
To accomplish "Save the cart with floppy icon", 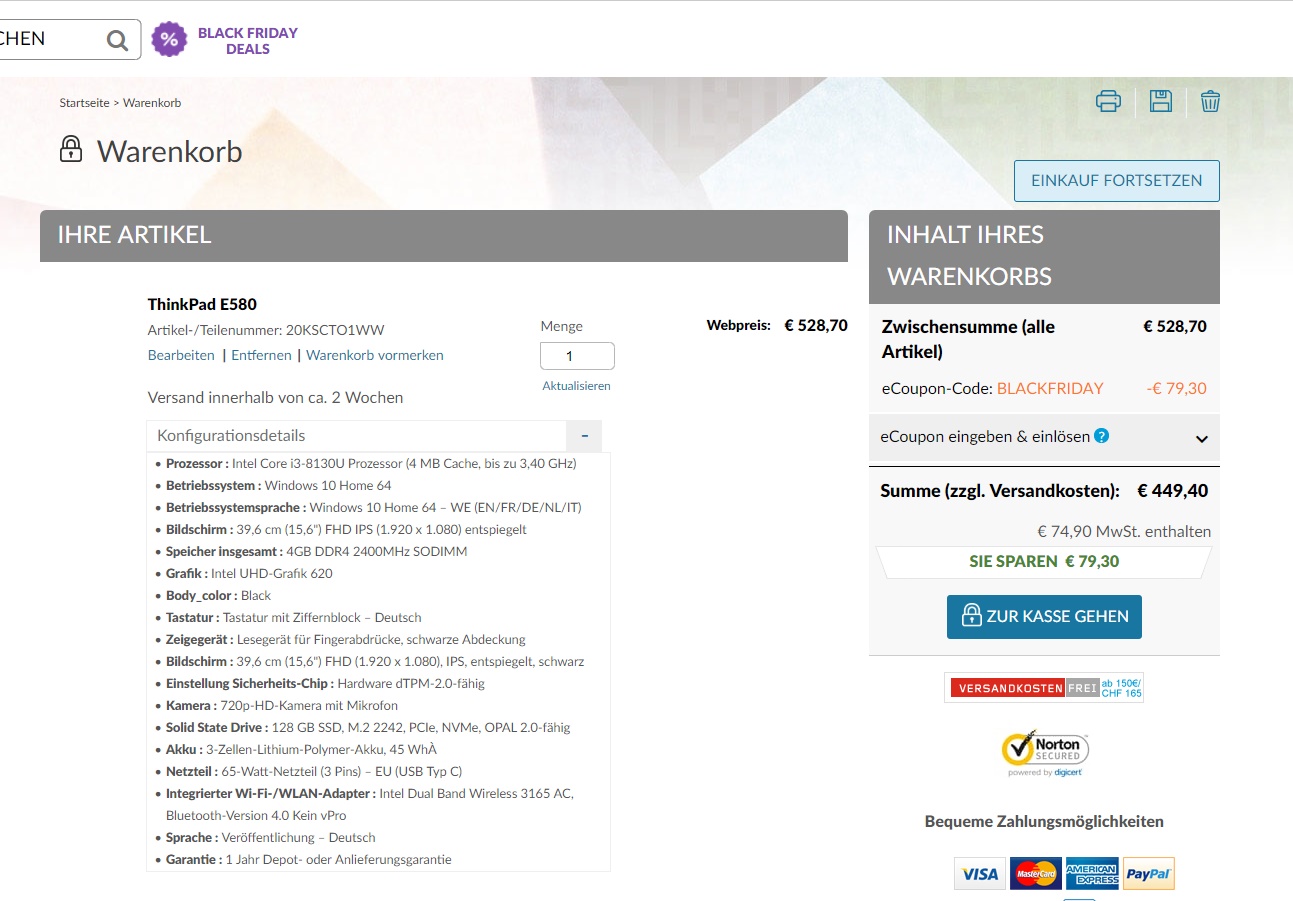I will (x=1161, y=101).
